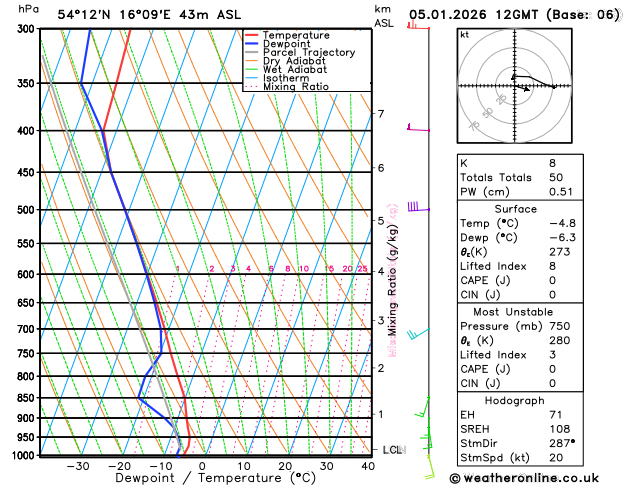Click the hodograph plot center
Viewport: 629px width, 486px height.
click(515, 85)
